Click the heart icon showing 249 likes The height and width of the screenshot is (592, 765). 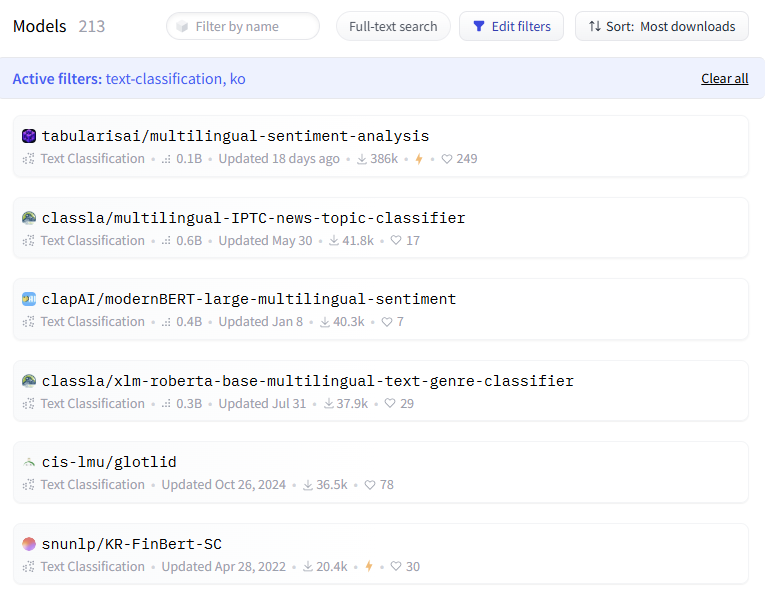(446, 159)
